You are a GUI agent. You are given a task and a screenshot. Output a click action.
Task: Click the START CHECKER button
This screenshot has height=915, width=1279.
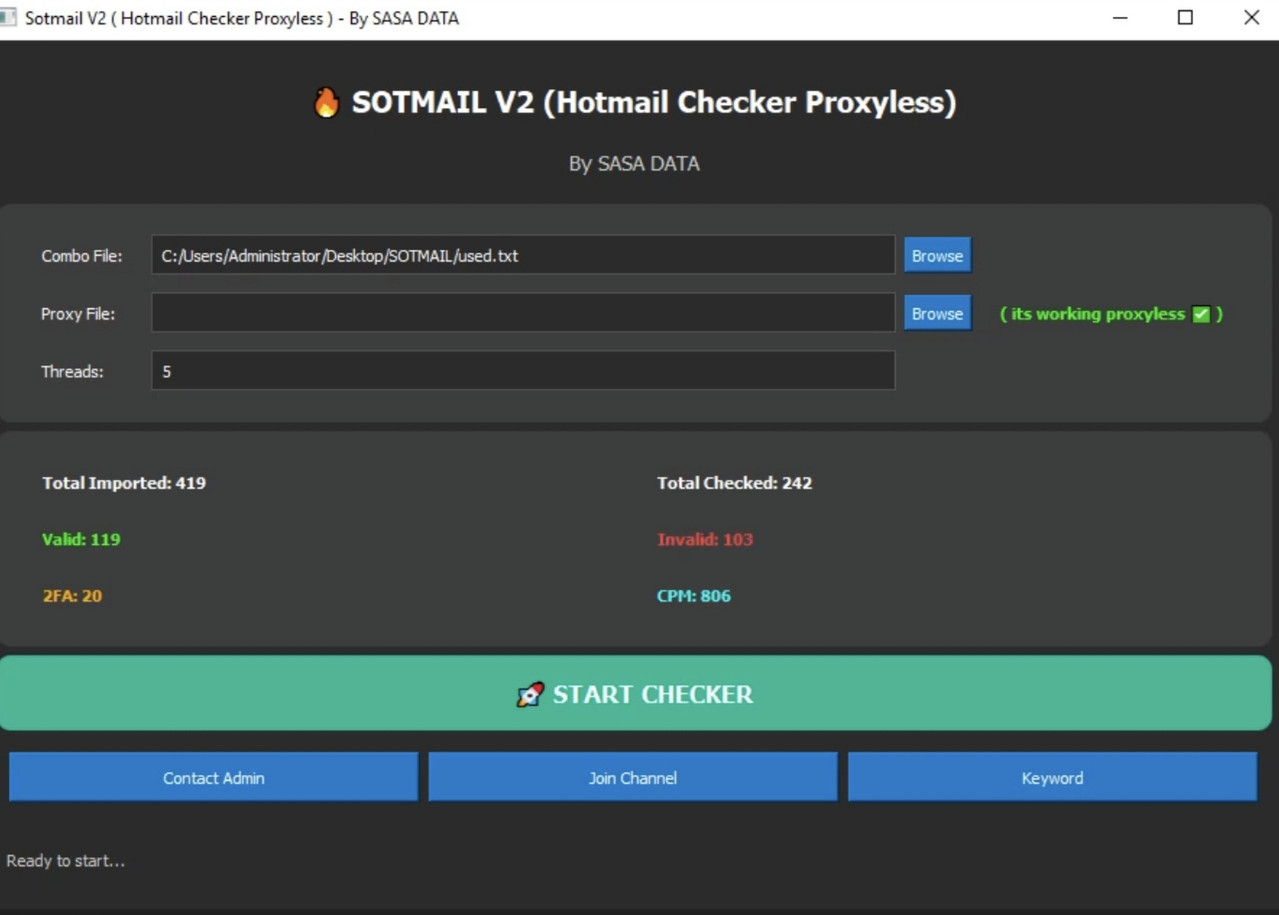pos(636,693)
